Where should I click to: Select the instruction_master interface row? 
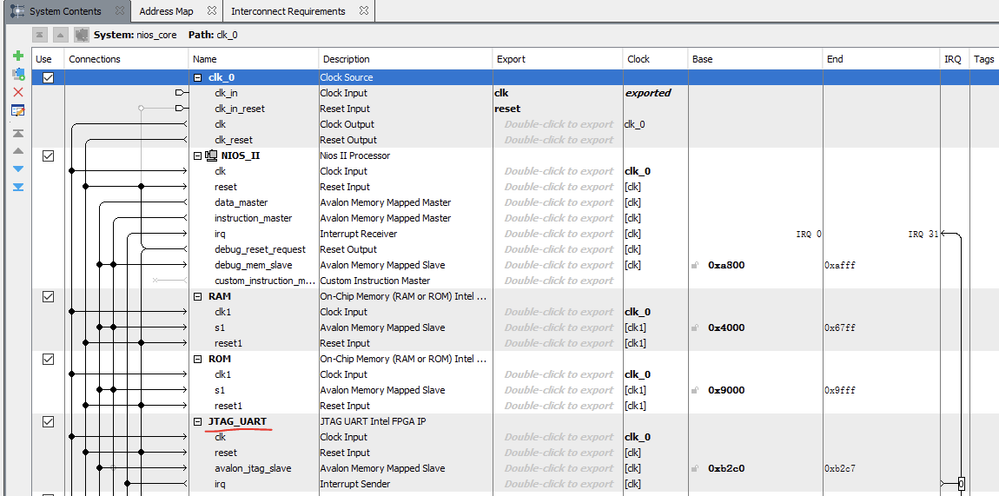click(x=253, y=218)
